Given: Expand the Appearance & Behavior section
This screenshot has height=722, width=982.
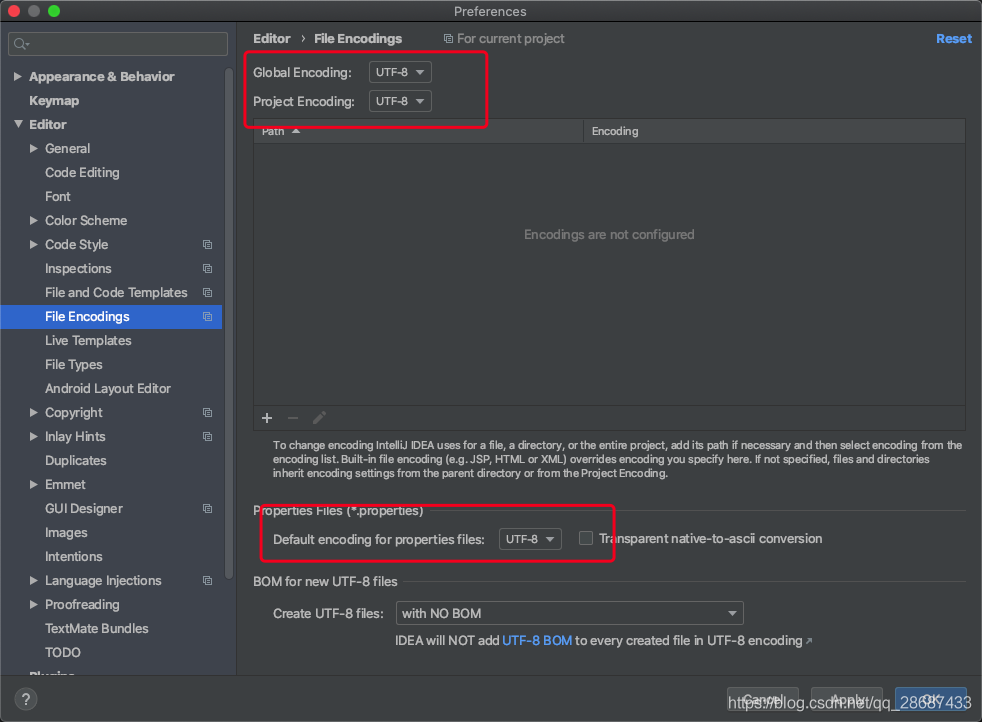Looking at the screenshot, I should pos(18,77).
